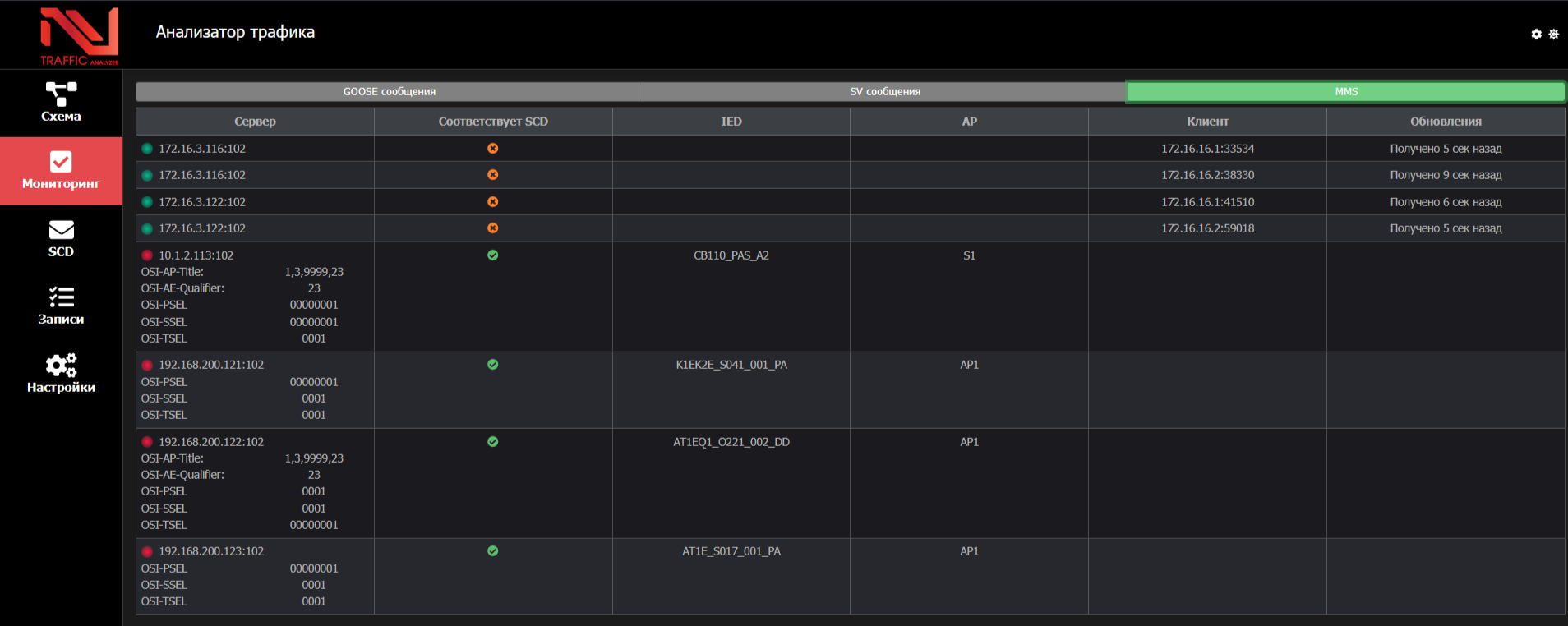The width and height of the screenshot is (1568, 626).
Task: Click the green status dot for client 172.16.16.2:59018
Action: point(147,228)
